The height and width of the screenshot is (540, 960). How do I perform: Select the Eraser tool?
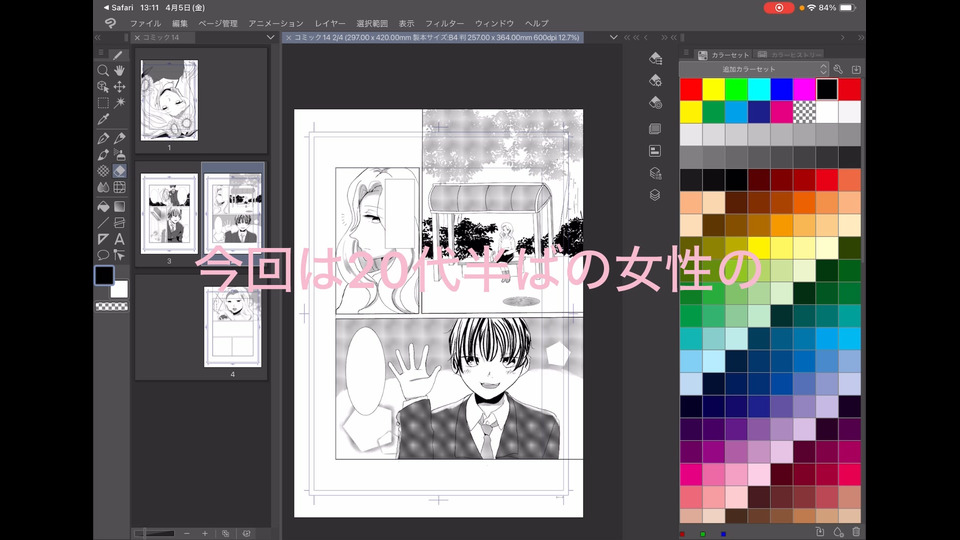(x=119, y=171)
